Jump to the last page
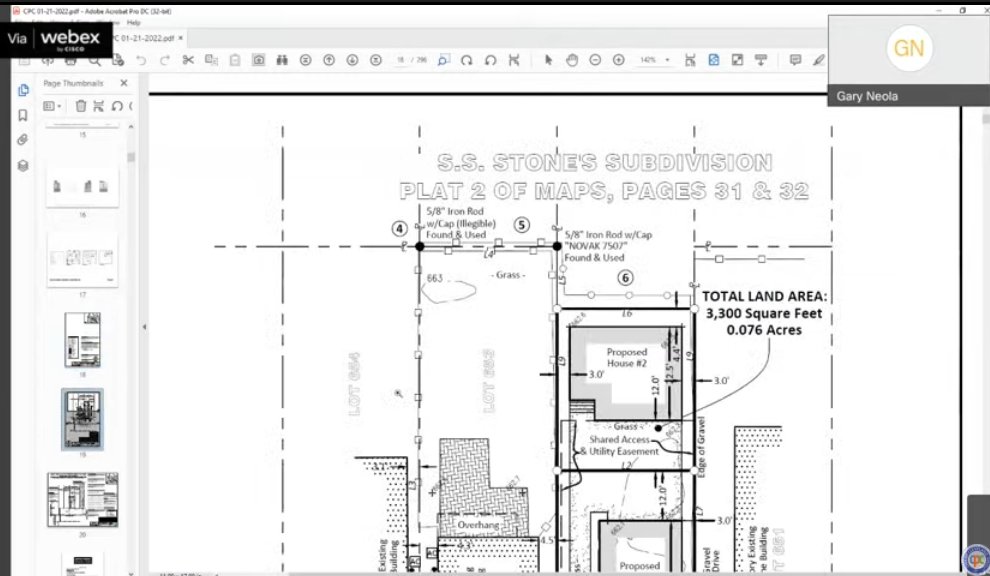The image size is (990, 576). [376, 60]
